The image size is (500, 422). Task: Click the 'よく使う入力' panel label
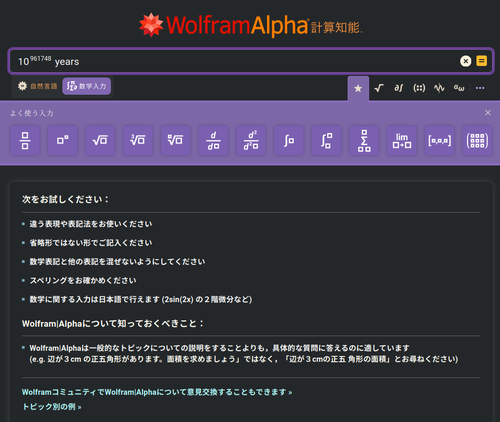32,113
